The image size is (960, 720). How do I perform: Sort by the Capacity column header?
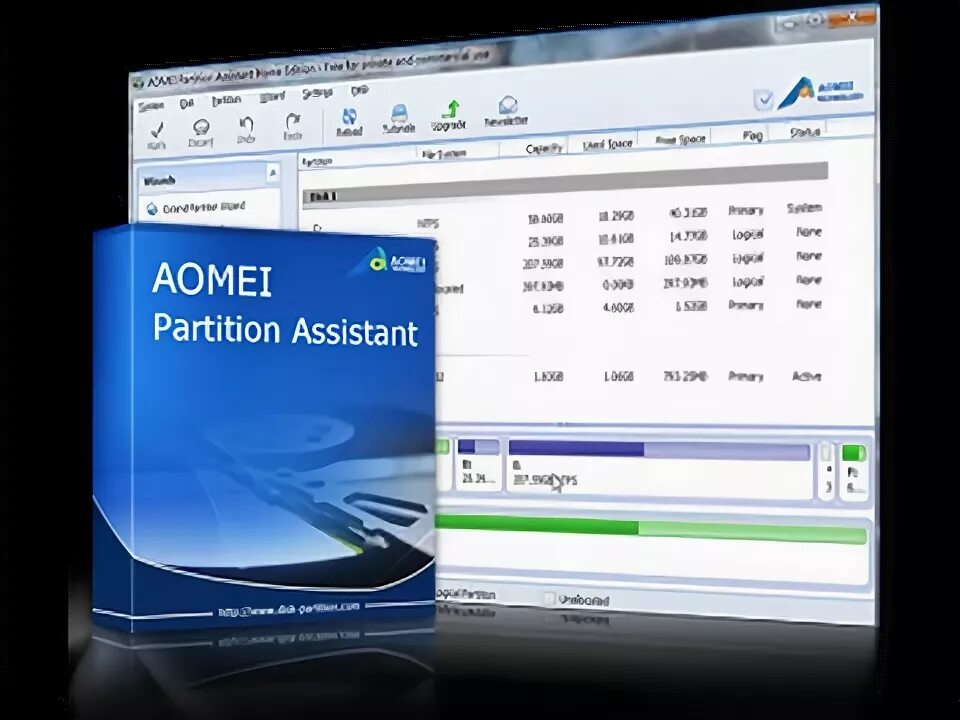tap(544, 148)
